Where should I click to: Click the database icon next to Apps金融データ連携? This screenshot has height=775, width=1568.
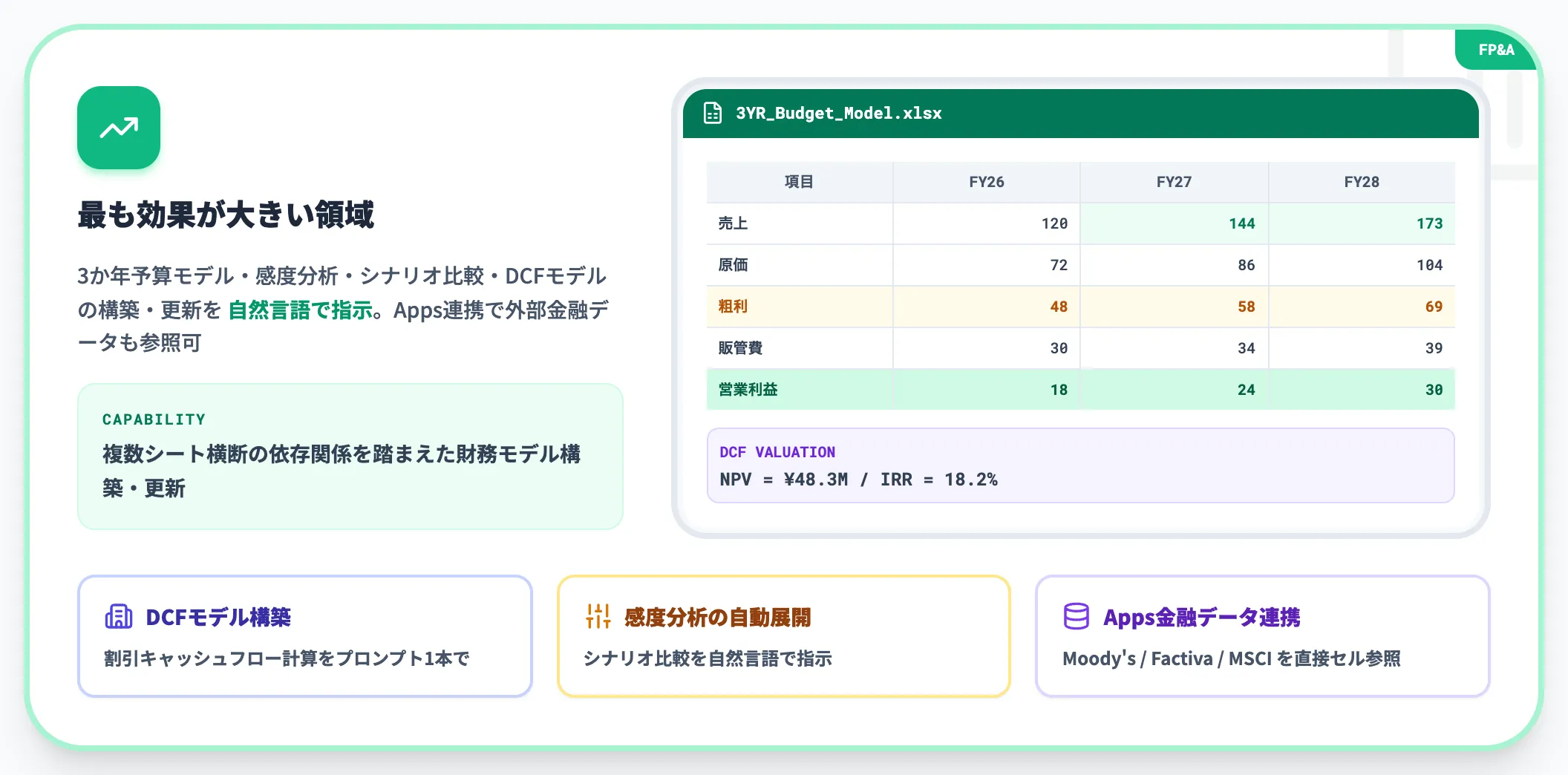point(1077,616)
